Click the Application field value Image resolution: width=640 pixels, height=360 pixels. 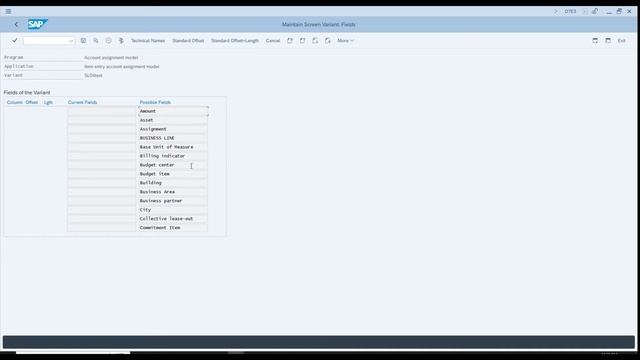point(122,67)
